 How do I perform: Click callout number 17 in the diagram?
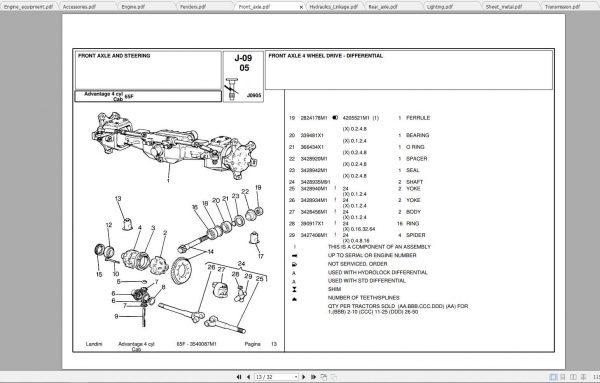(x=261, y=256)
